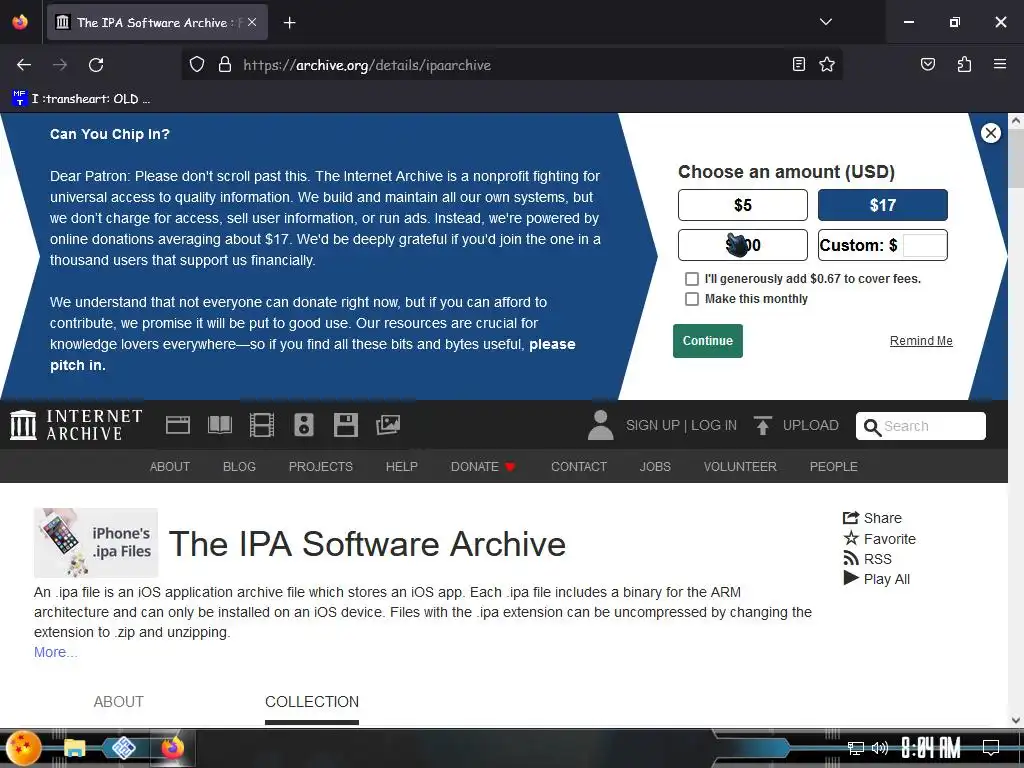Go back to the previous page
This screenshot has width=1024, height=768.
point(24,65)
